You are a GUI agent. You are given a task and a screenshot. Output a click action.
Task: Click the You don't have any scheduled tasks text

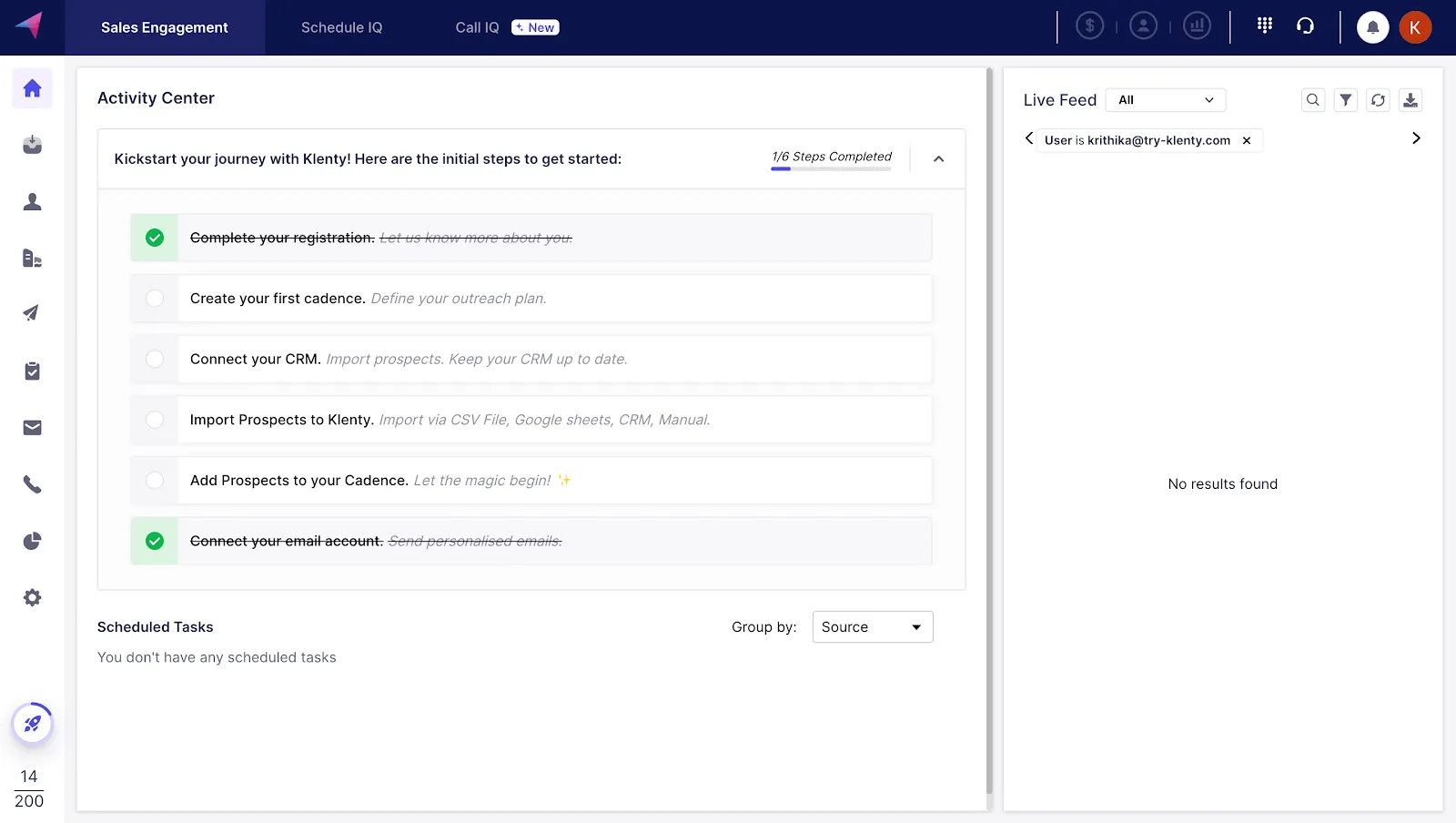tap(217, 657)
